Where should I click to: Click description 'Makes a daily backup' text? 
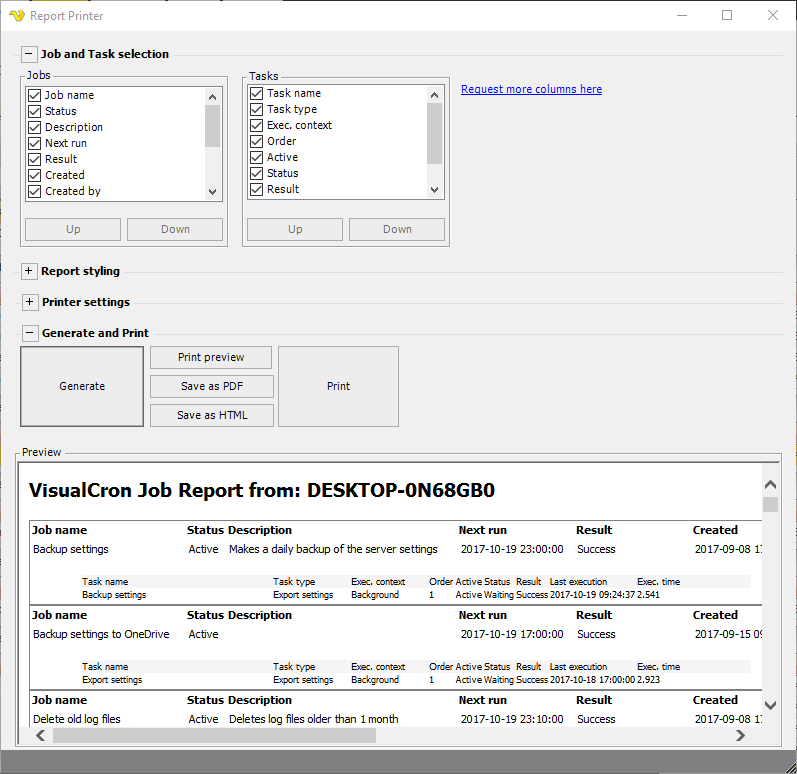point(333,549)
